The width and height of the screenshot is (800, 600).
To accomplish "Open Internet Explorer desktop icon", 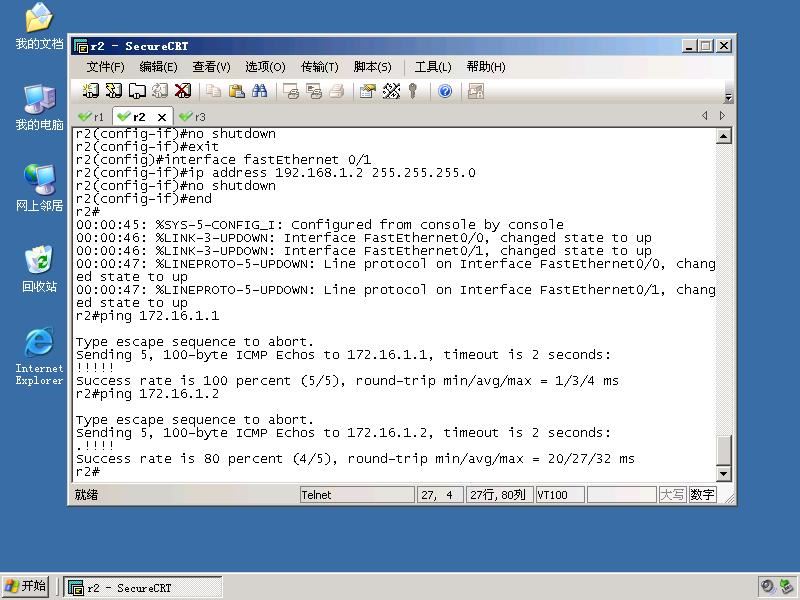I will (39, 356).
